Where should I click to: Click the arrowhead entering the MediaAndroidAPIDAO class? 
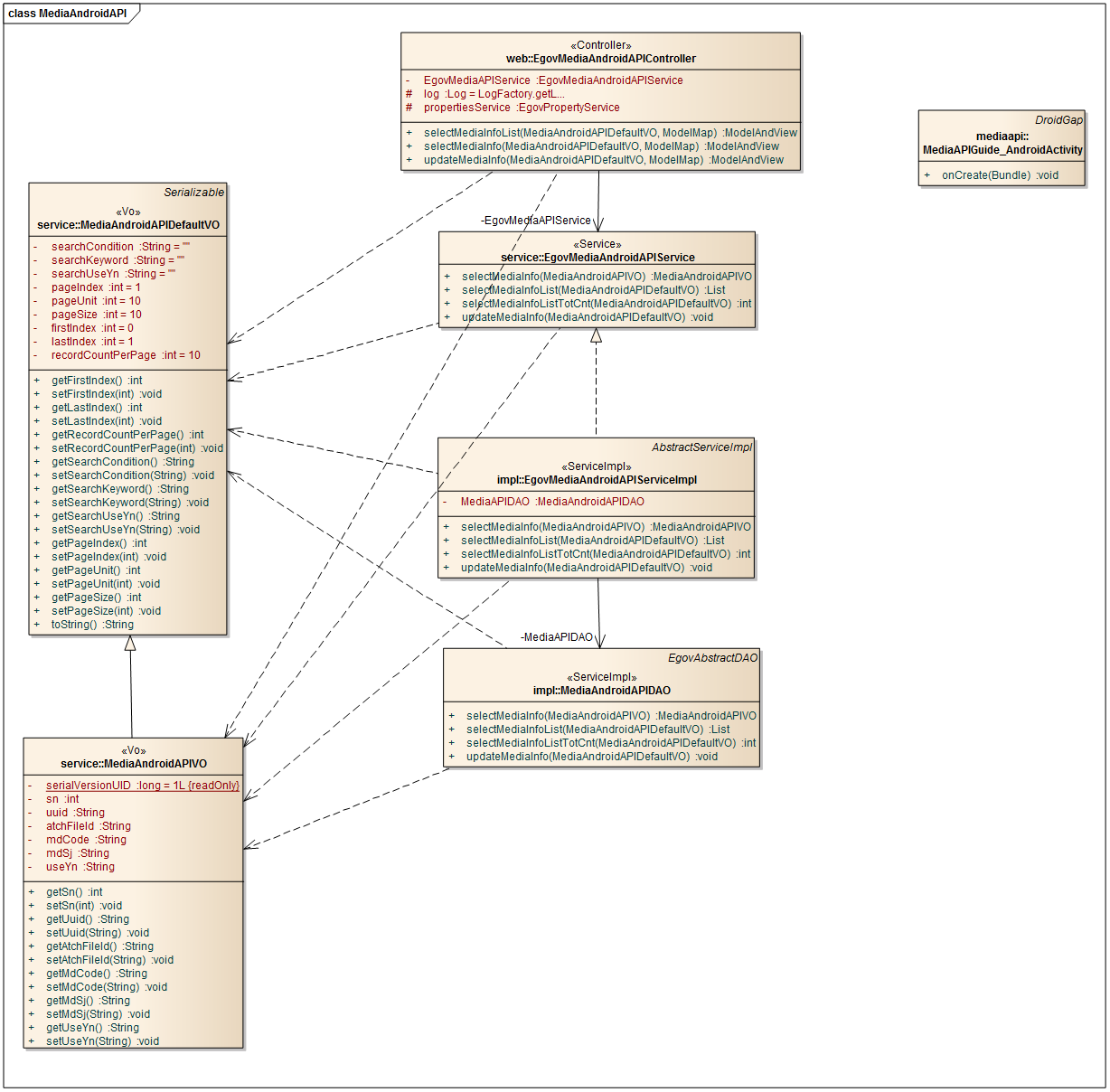coord(600,640)
